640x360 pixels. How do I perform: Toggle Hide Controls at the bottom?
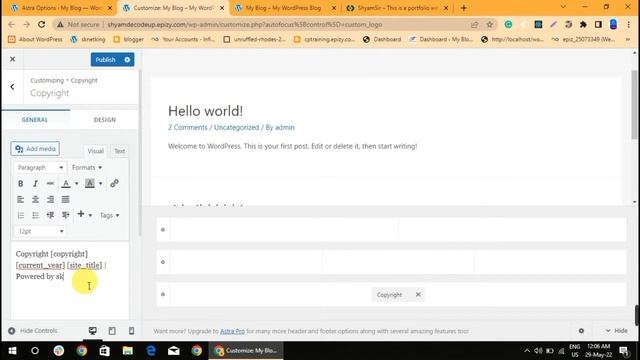click(x=33, y=331)
